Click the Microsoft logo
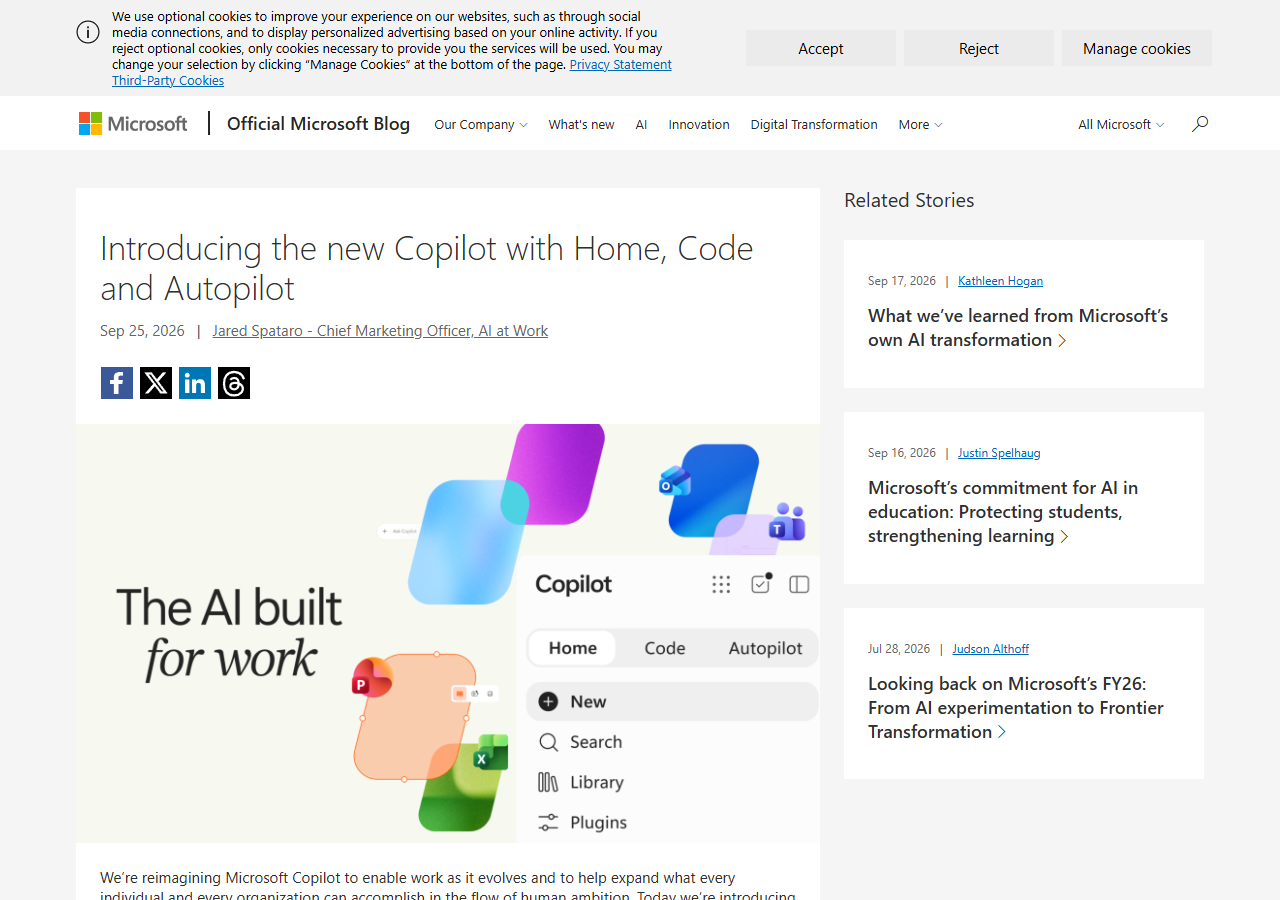 coord(133,124)
